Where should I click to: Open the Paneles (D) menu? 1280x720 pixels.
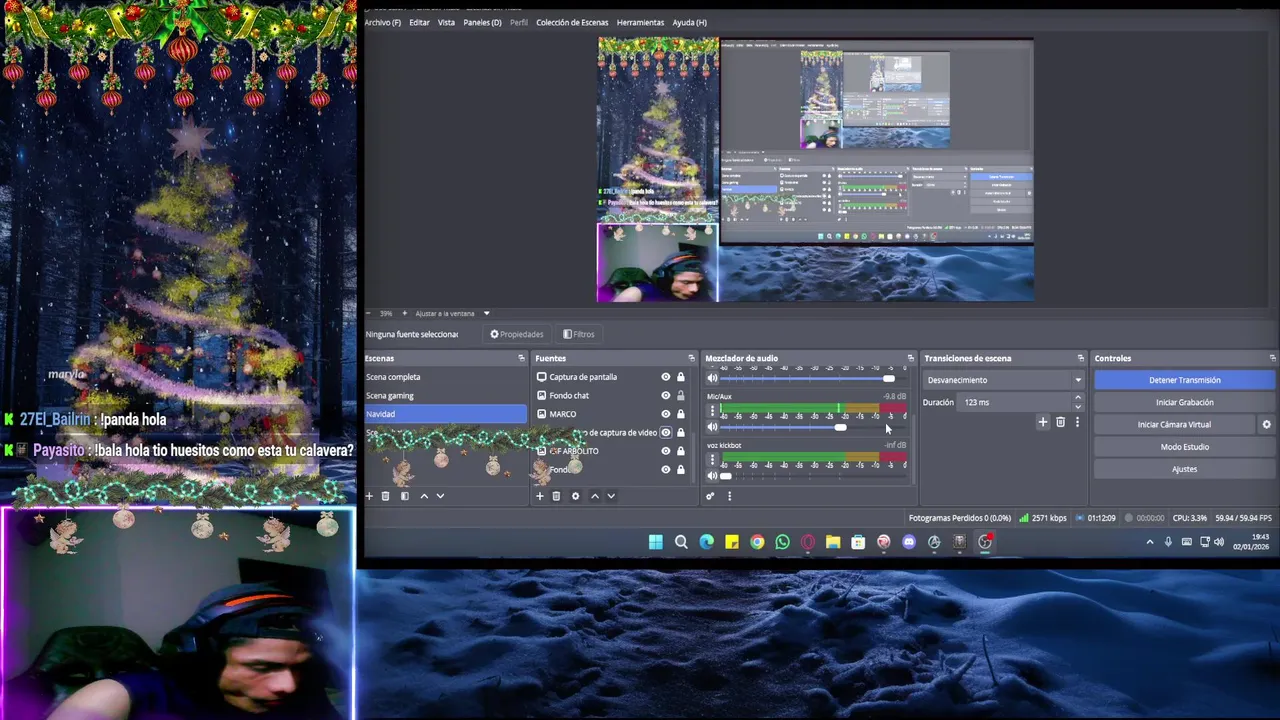click(482, 22)
